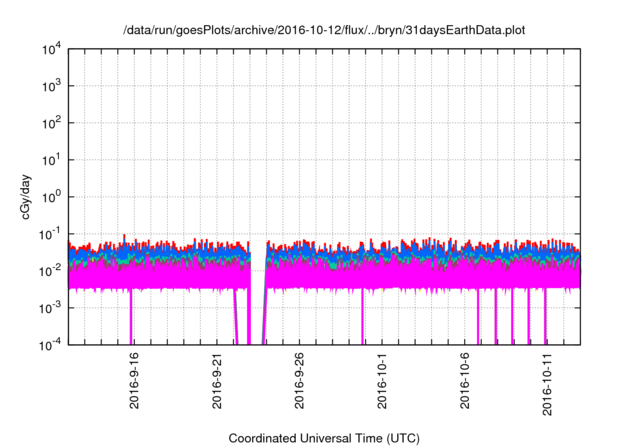The width and height of the screenshot is (640, 448).
Task: Click the magenta dropout spike near 2016-9-16
Action: point(131,318)
